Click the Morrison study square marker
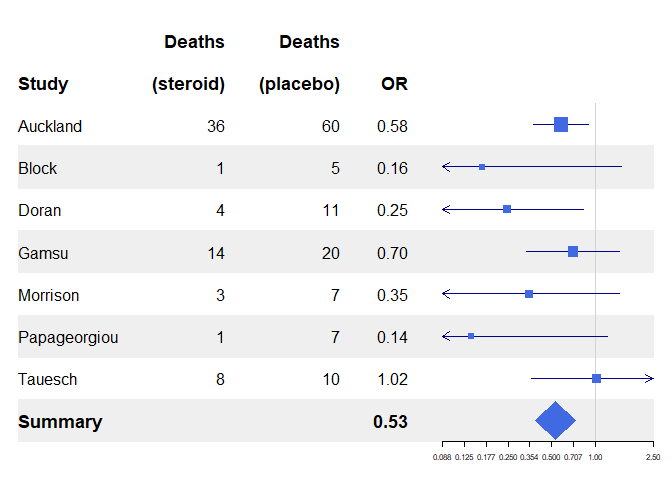Screen dimensions: 672x480 [x=529, y=294]
